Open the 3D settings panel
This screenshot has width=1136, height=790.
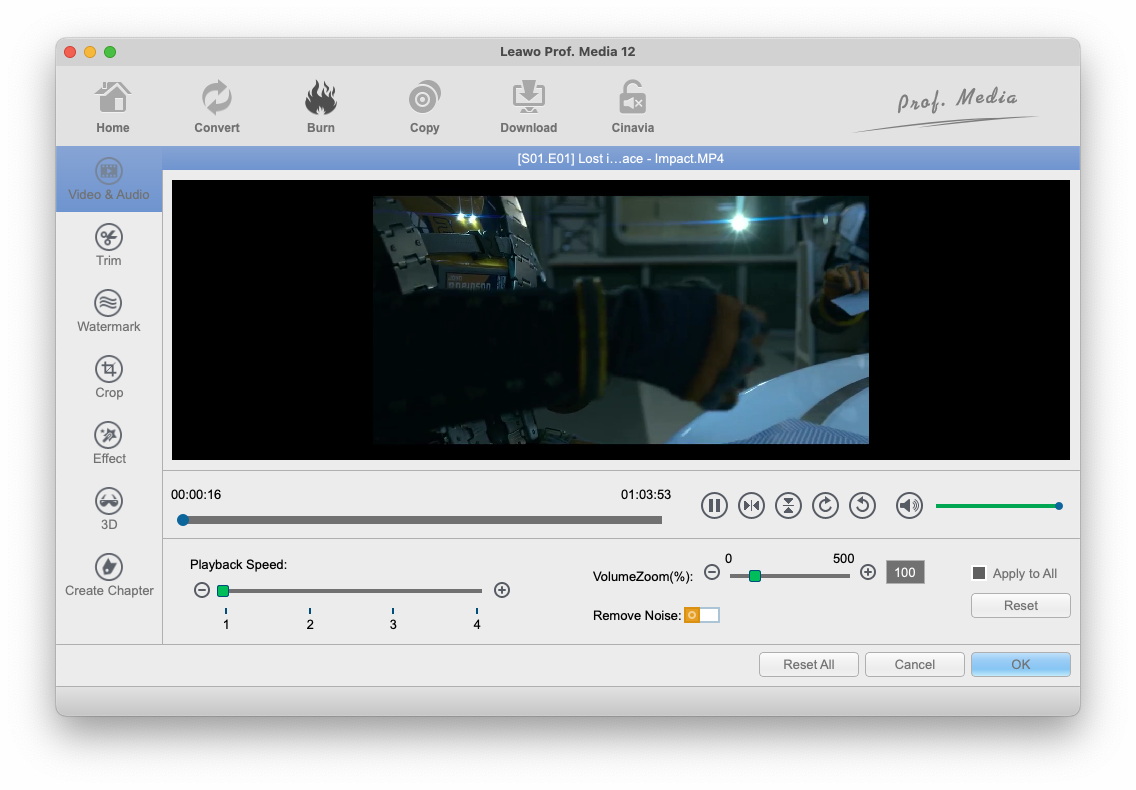point(109,509)
